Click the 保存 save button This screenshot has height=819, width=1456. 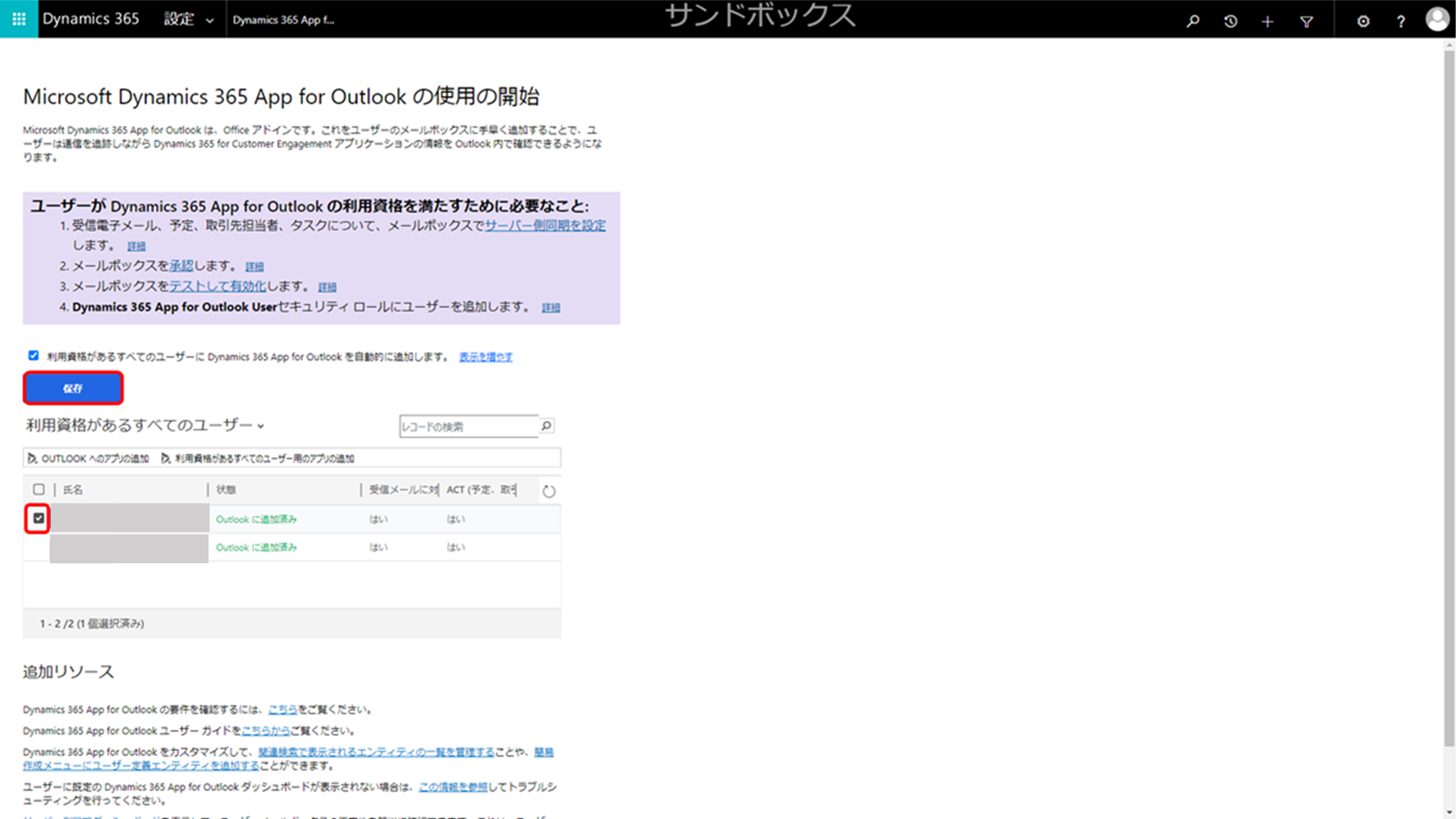coord(73,388)
